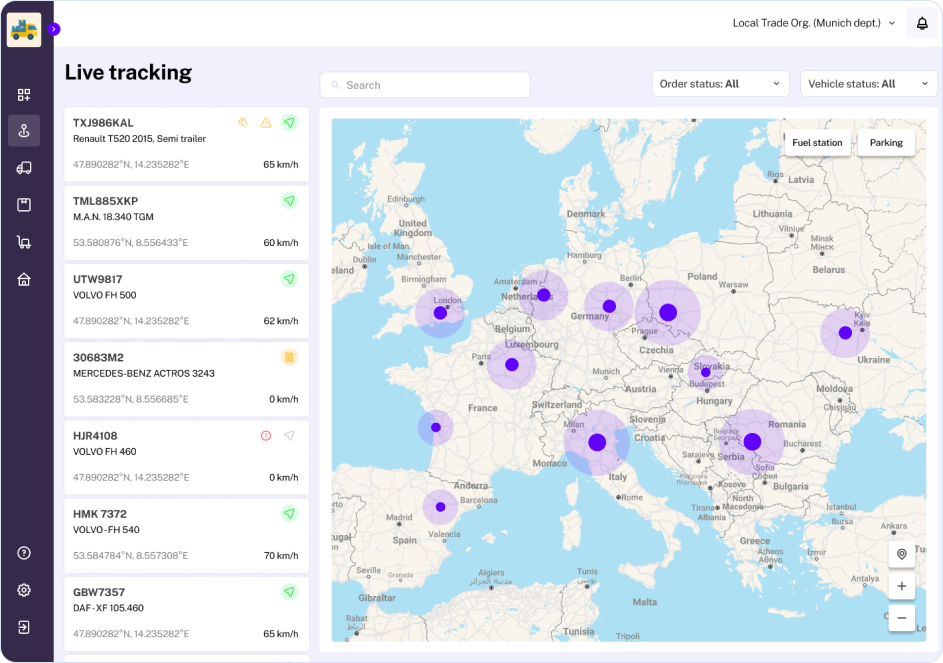Viewport: 943px width, 663px height.
Task: Click the maintenance wrench icon on TXJ986KAL
Action: pyautogui.click(x=243, y=121)
